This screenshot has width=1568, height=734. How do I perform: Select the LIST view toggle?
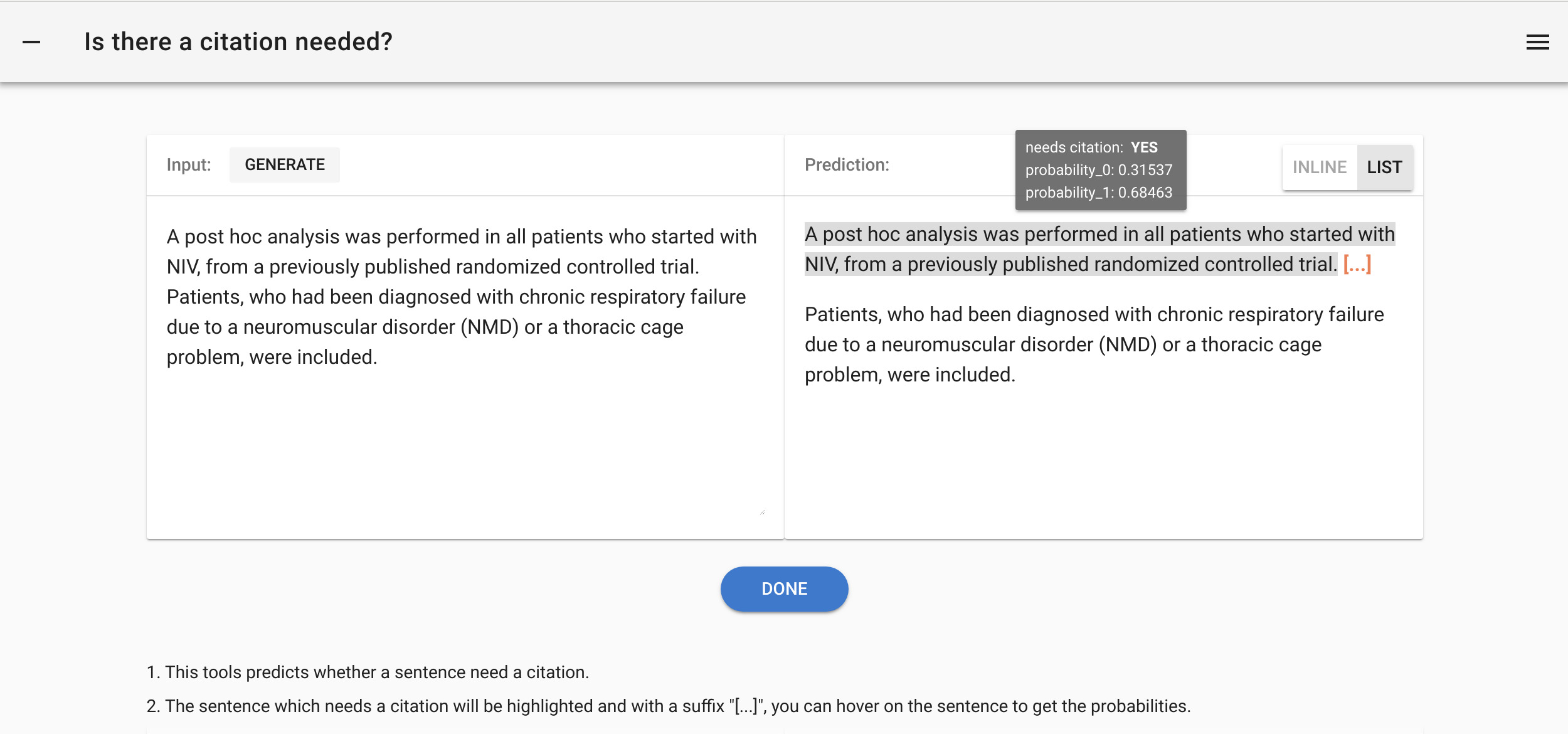click(1384, 168)
